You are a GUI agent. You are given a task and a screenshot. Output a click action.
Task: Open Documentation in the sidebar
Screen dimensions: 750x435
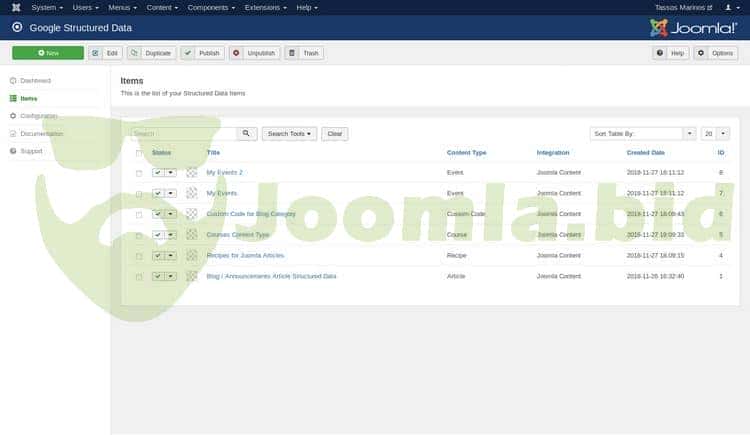36,134
